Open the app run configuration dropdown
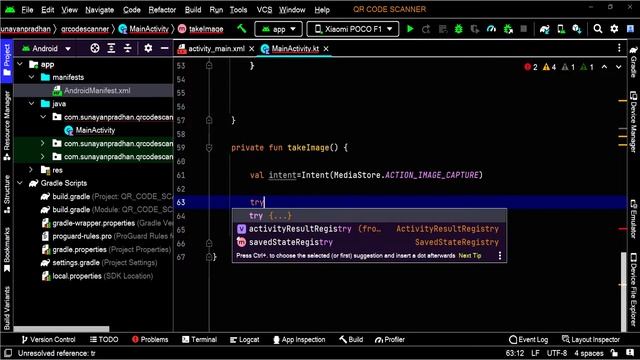This screenshot has width=640, height=360. [278, 29]
